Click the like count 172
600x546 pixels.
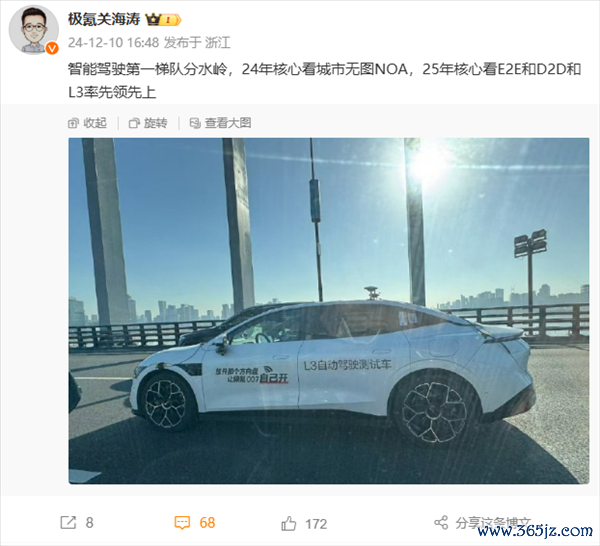316,524
